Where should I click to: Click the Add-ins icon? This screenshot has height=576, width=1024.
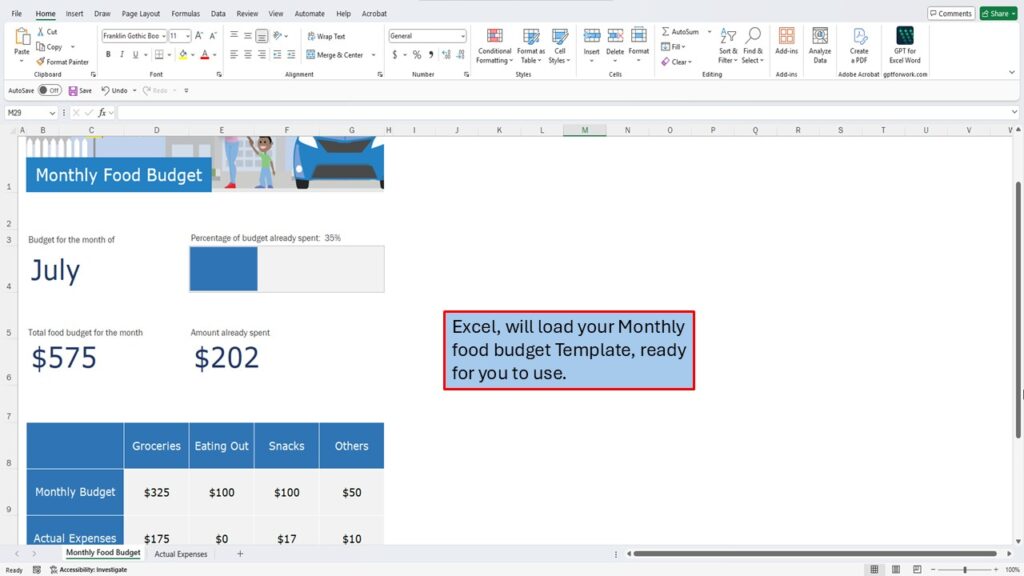click(787, 47)
